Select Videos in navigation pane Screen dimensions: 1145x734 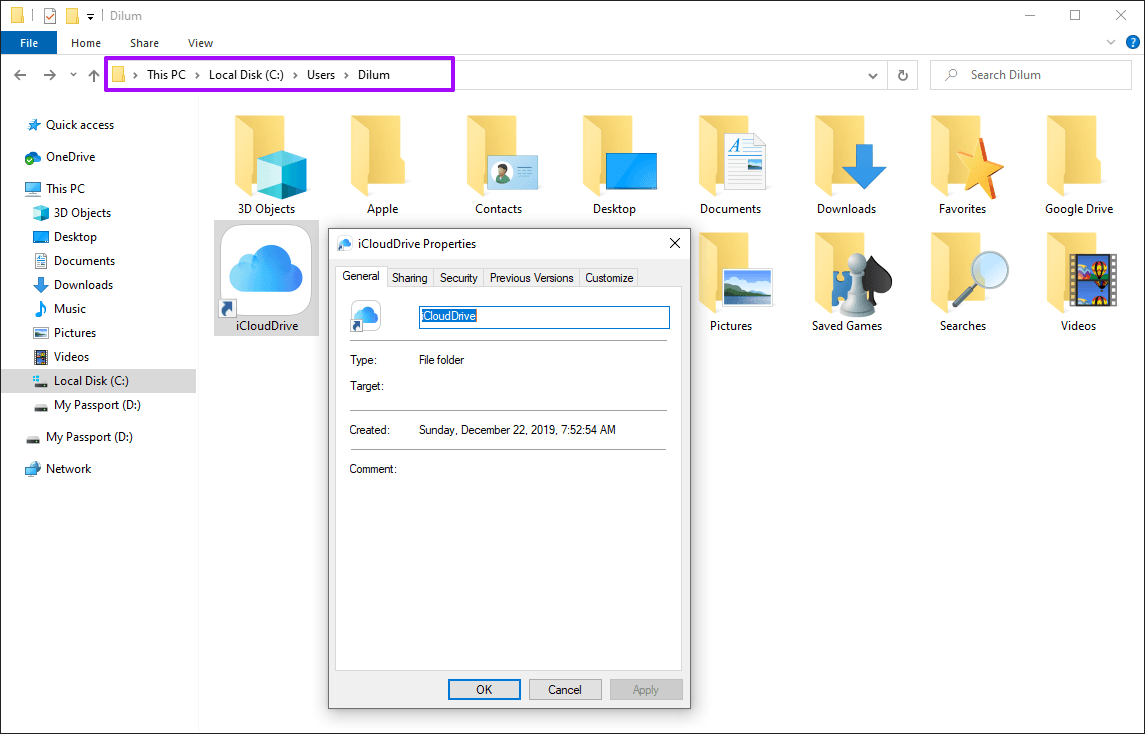[x=71, y=357]
